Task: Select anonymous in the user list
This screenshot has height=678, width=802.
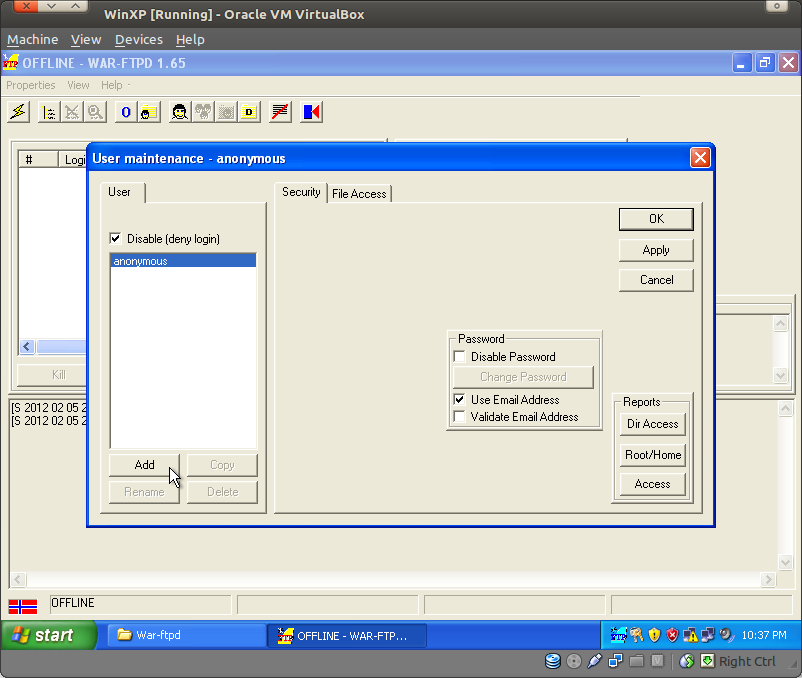Action: [183, 261]
